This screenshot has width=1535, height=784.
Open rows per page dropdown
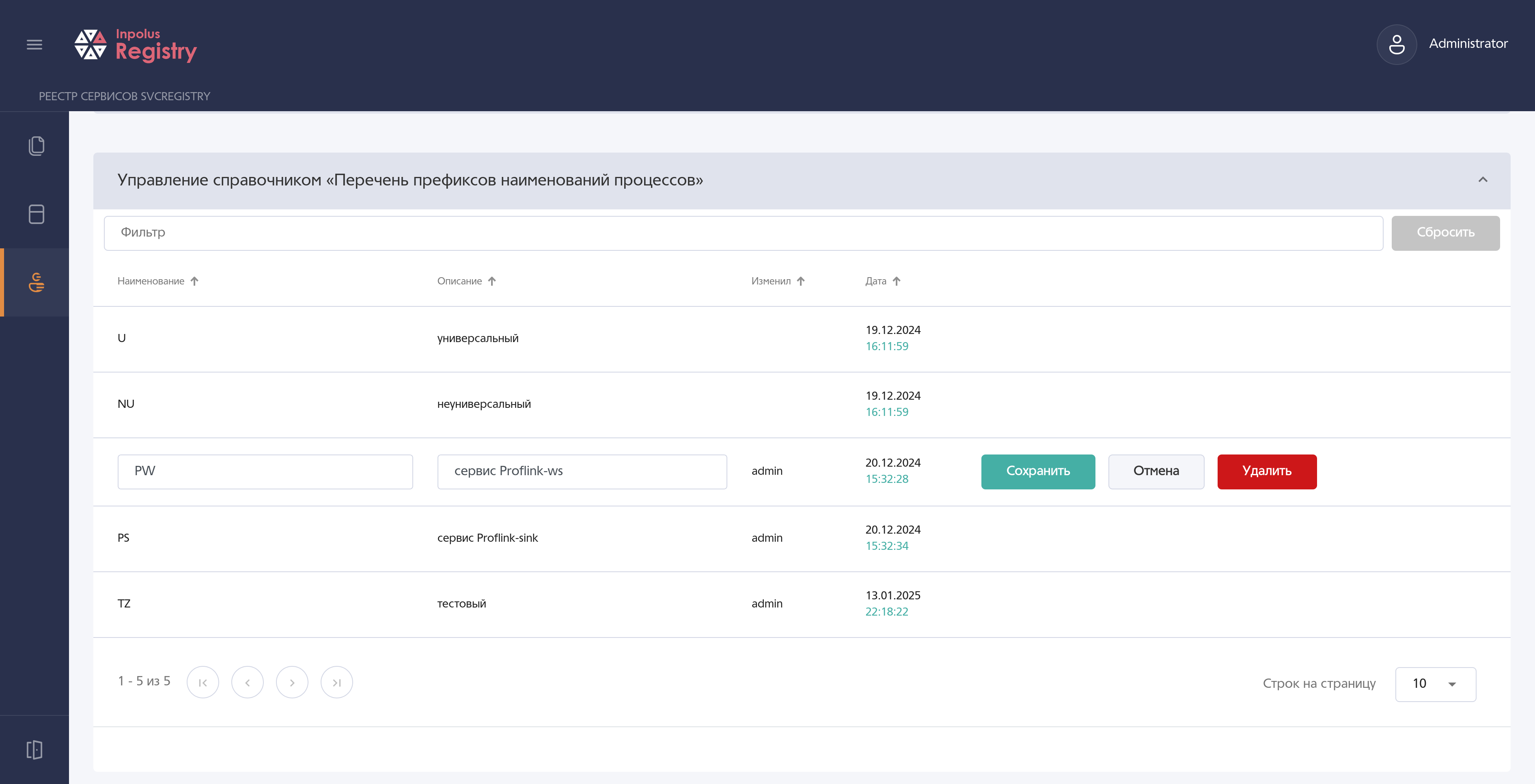click(x=1436, y=685)
